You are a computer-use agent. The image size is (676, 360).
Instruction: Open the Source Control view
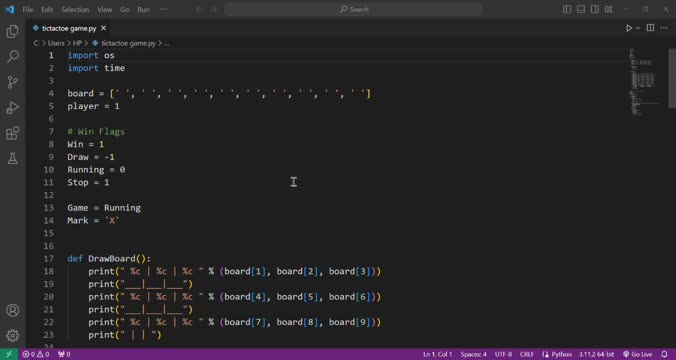point(13,82)
